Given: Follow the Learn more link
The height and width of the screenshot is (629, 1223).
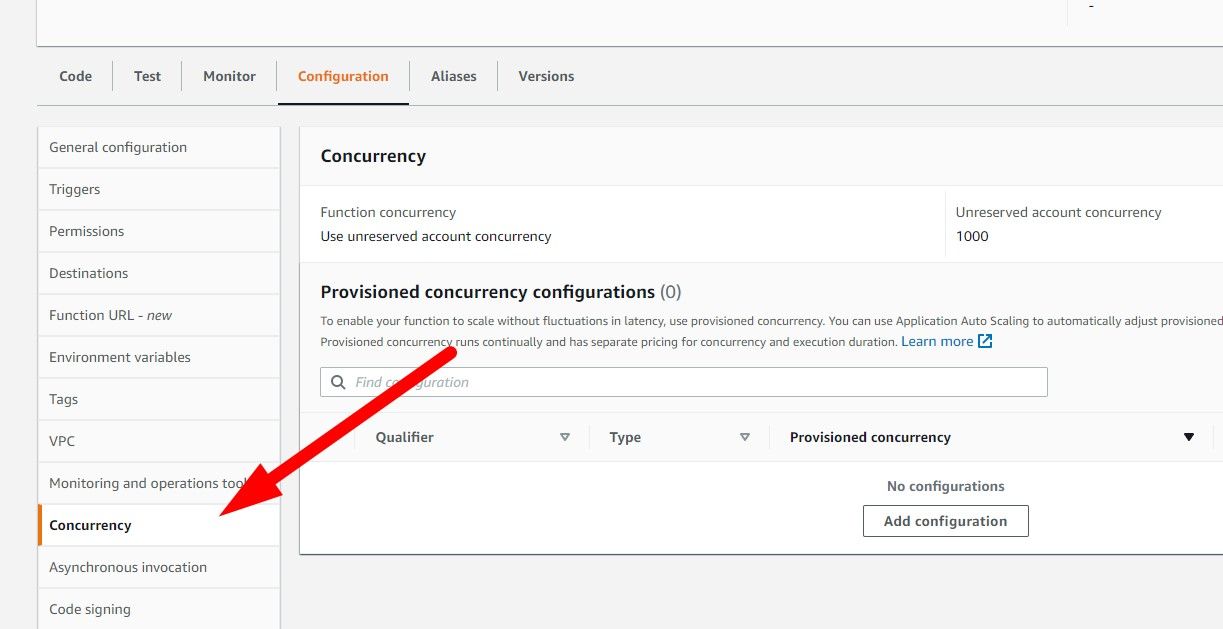Looking at the screenshot, I should point(938,341).
